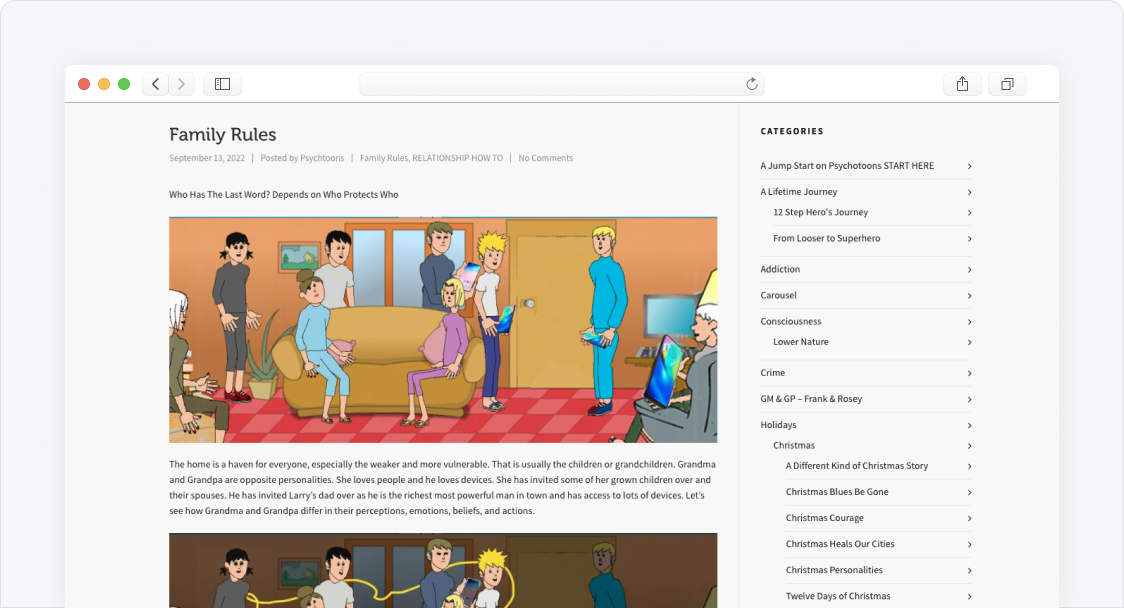Show tab overview icon
Screen dimensions: 1124x608
coord(1007,84)
